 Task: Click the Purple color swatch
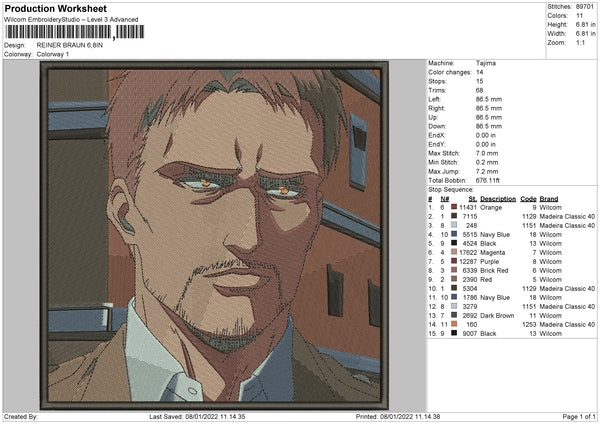tap(454, 261)
